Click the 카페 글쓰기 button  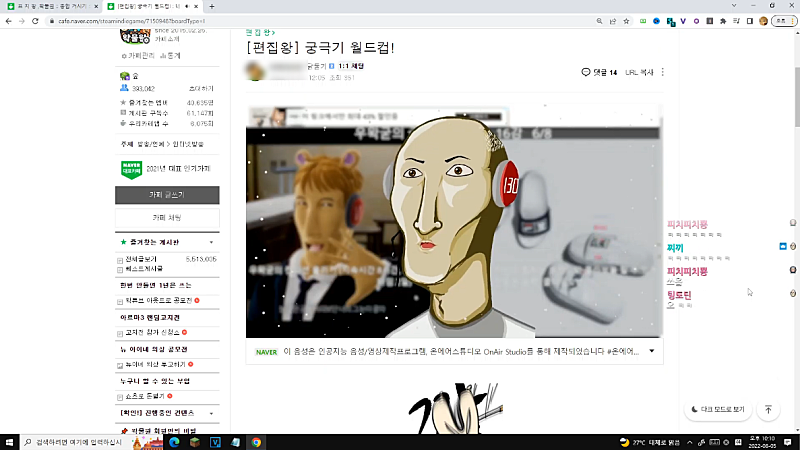pyautogui.click(x=167, y=195)
